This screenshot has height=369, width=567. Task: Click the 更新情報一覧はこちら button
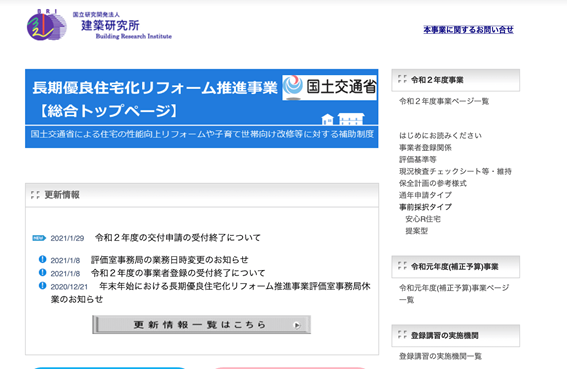(x=201, y=325)
